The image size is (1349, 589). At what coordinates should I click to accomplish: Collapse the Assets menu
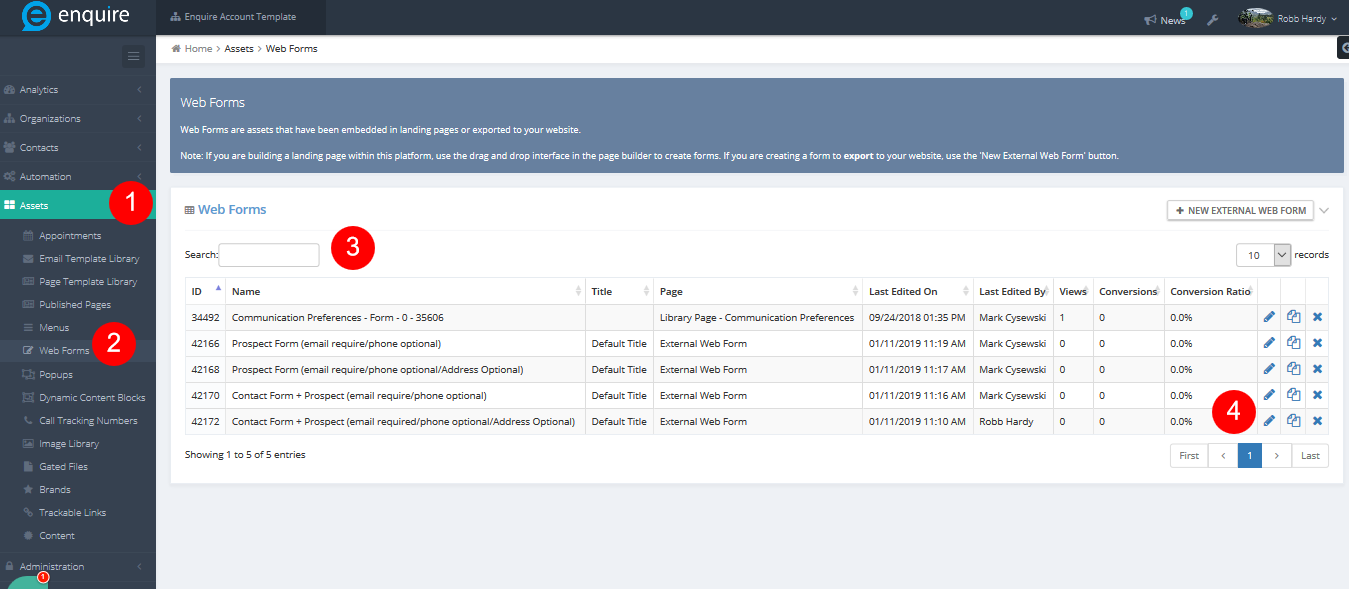coord(78,205)
